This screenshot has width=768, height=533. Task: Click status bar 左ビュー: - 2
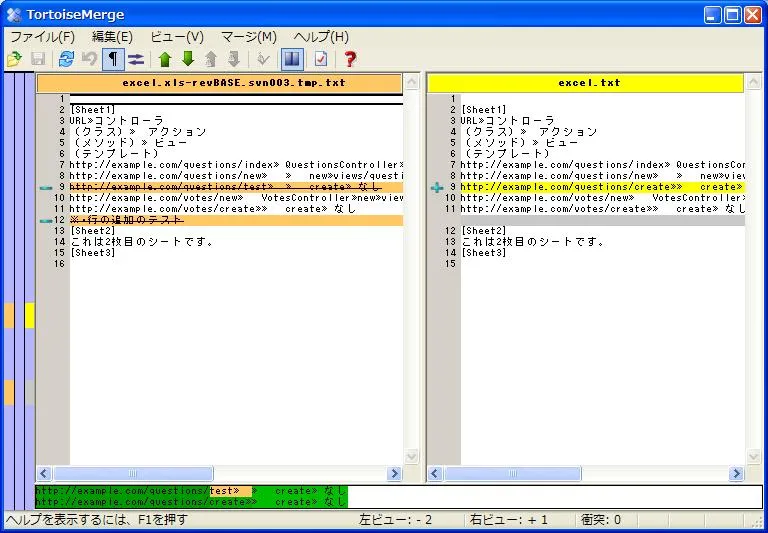click(395, 520)
